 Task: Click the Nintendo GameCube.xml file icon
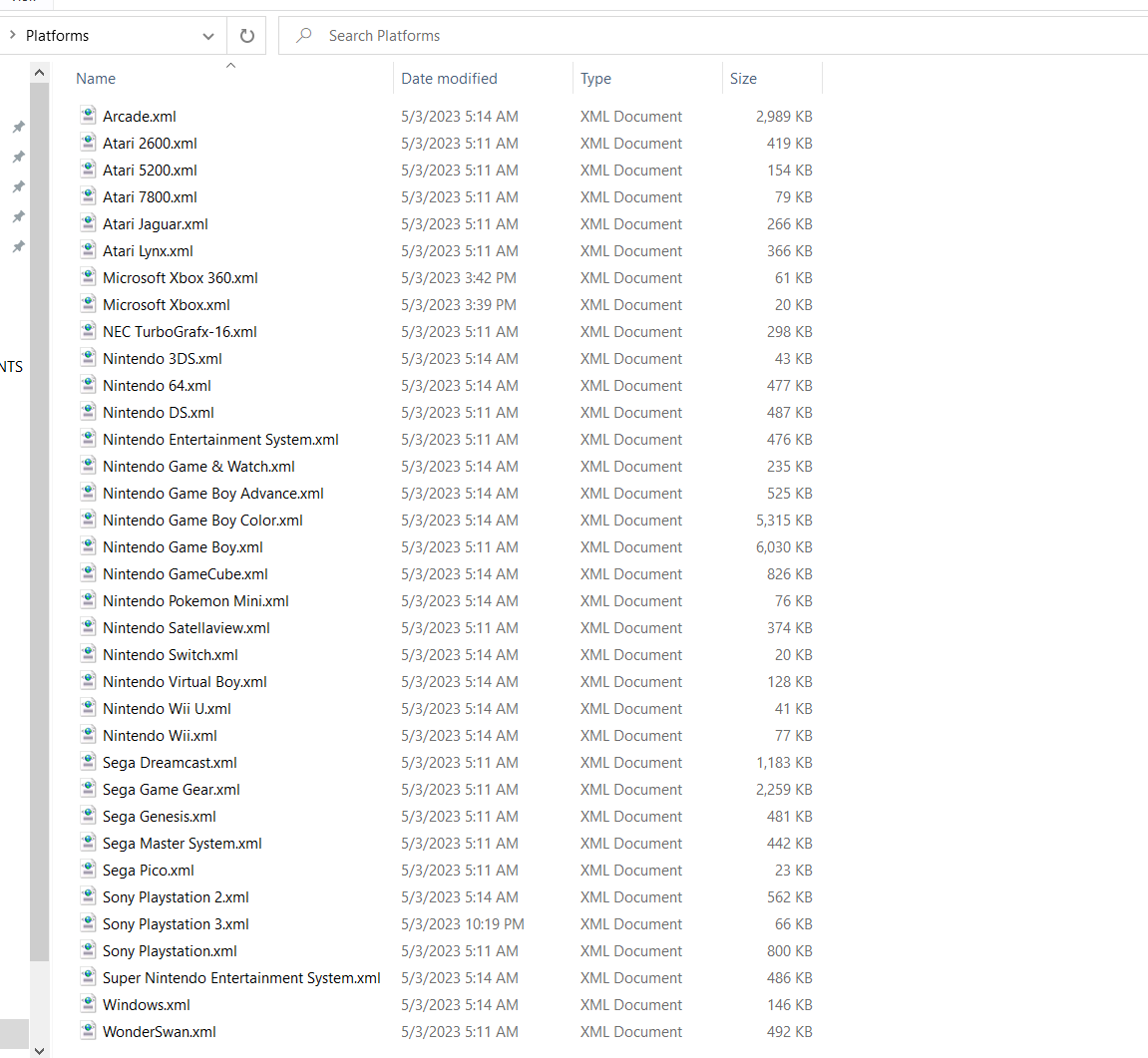point(88,573)
